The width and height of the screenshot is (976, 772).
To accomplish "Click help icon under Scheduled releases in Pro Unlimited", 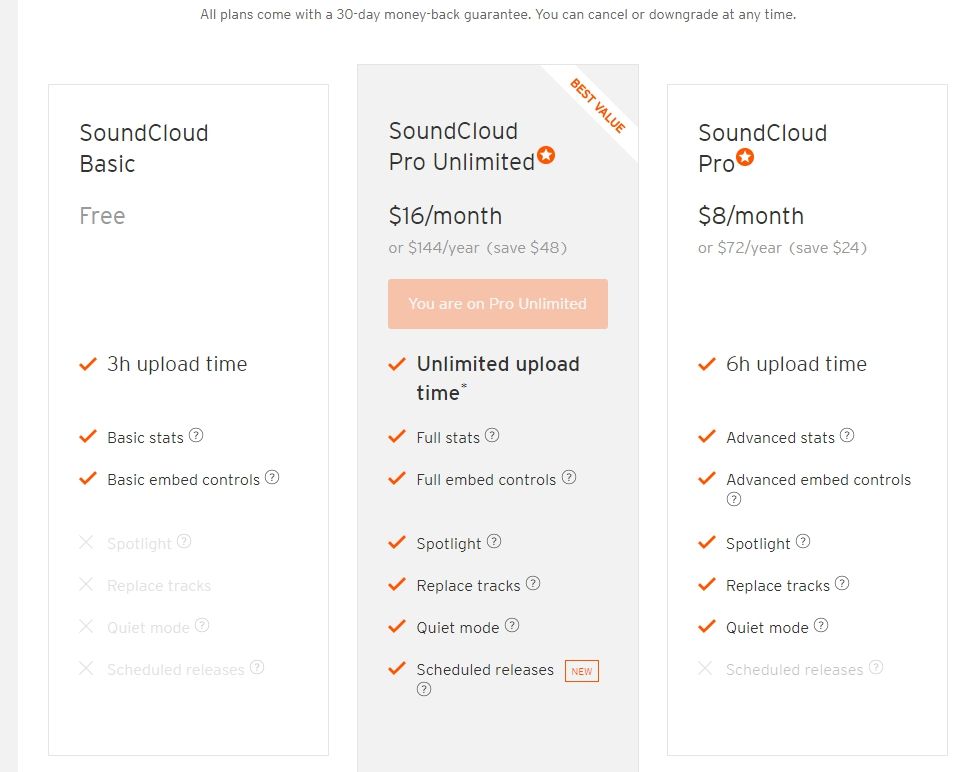I will (x=424, y=689).
